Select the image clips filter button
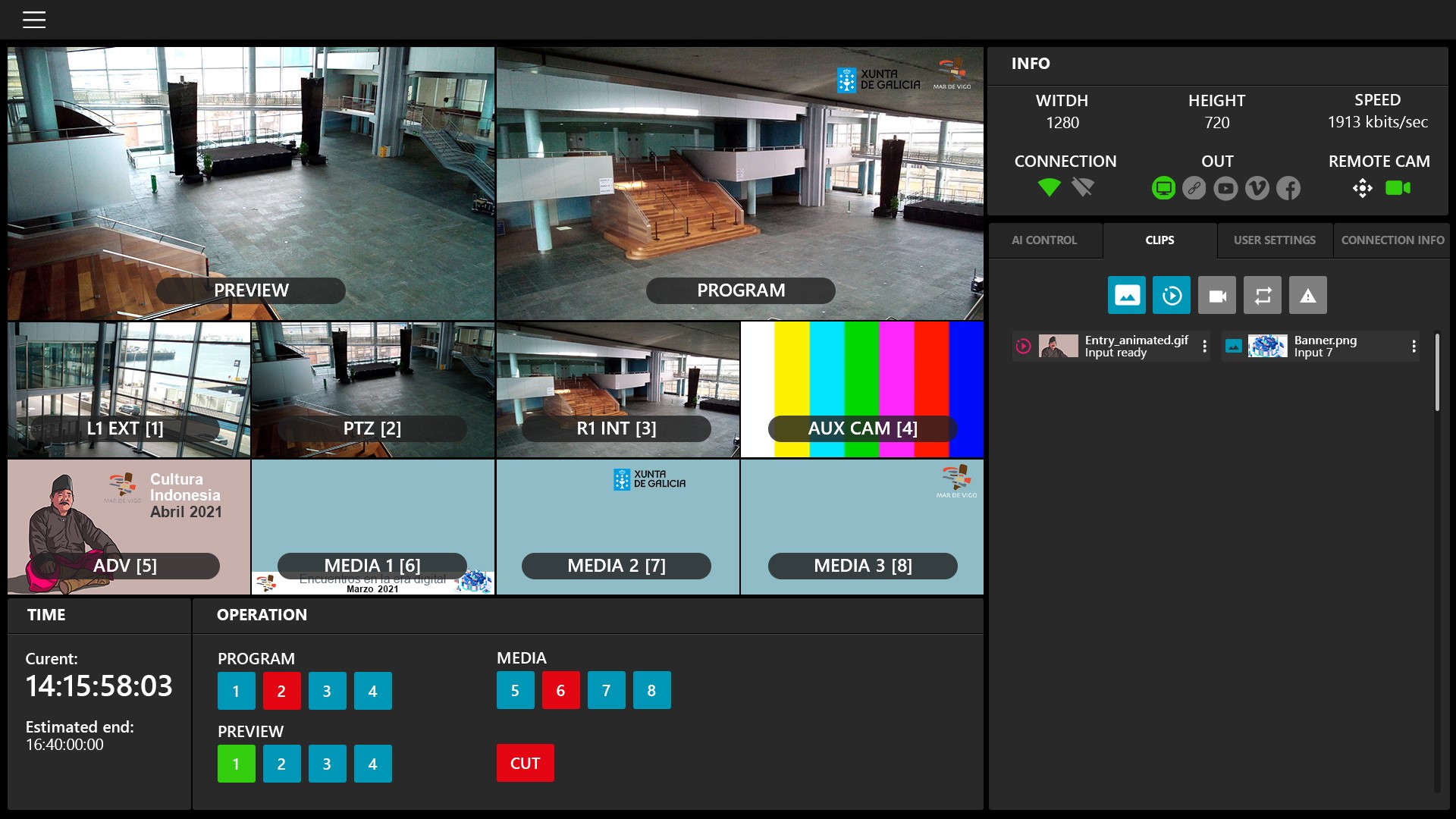 (1126, 296)
